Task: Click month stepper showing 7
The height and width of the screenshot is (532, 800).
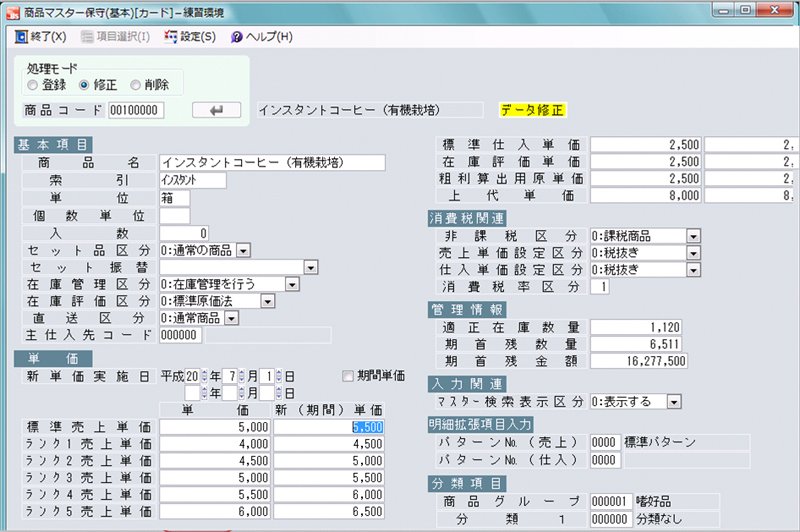Action: (x=242, y=376)
